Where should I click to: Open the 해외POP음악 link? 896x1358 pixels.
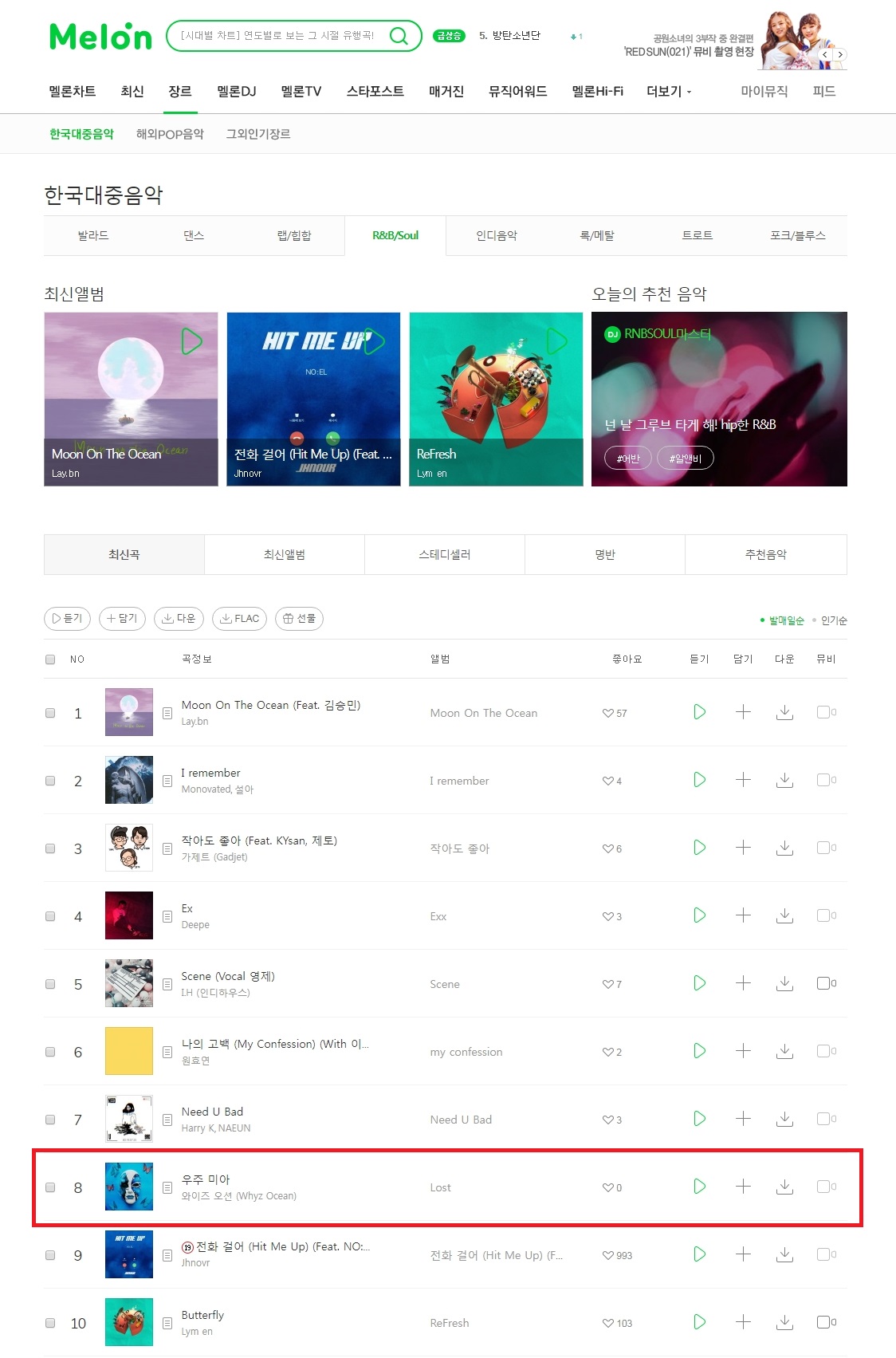tap(170, 134)
